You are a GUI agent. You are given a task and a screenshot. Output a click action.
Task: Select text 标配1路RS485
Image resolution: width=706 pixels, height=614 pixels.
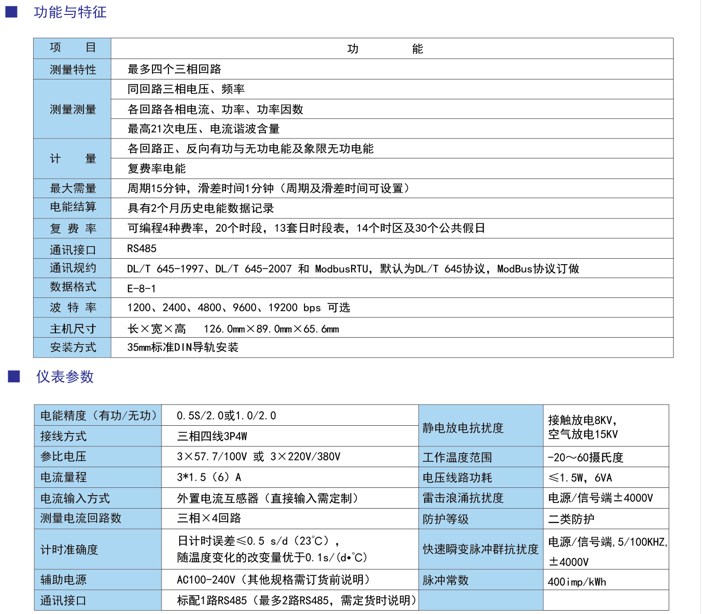[x=212, y=600]
